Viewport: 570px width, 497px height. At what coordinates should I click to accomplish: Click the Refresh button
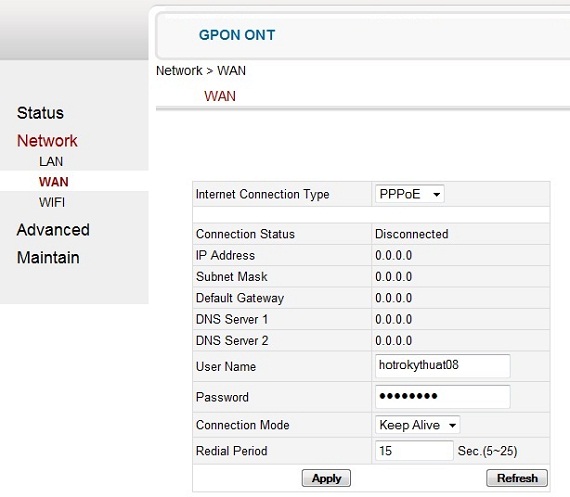(517, 478)
